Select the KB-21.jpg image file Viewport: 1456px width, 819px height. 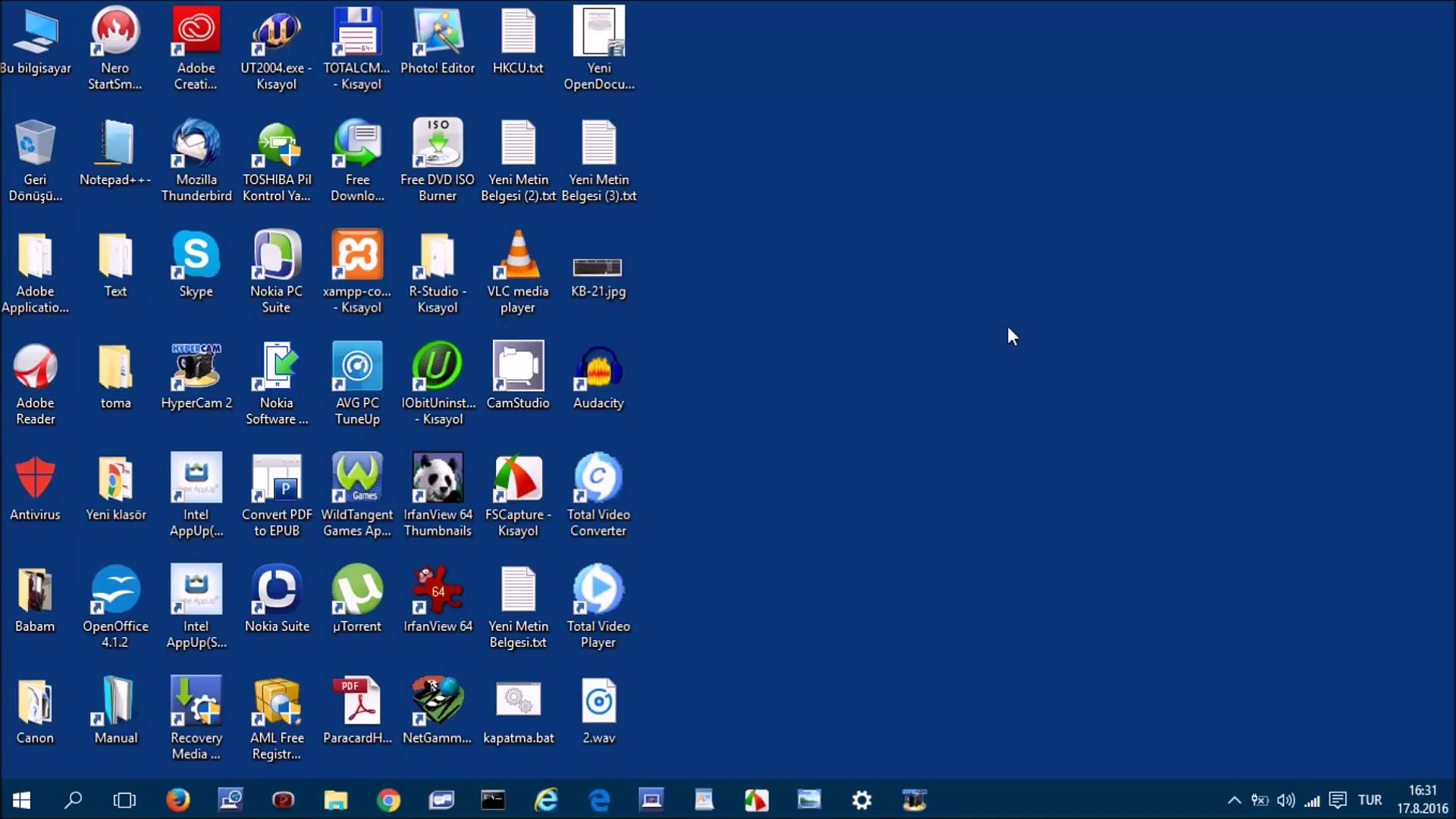click(598, 268)
